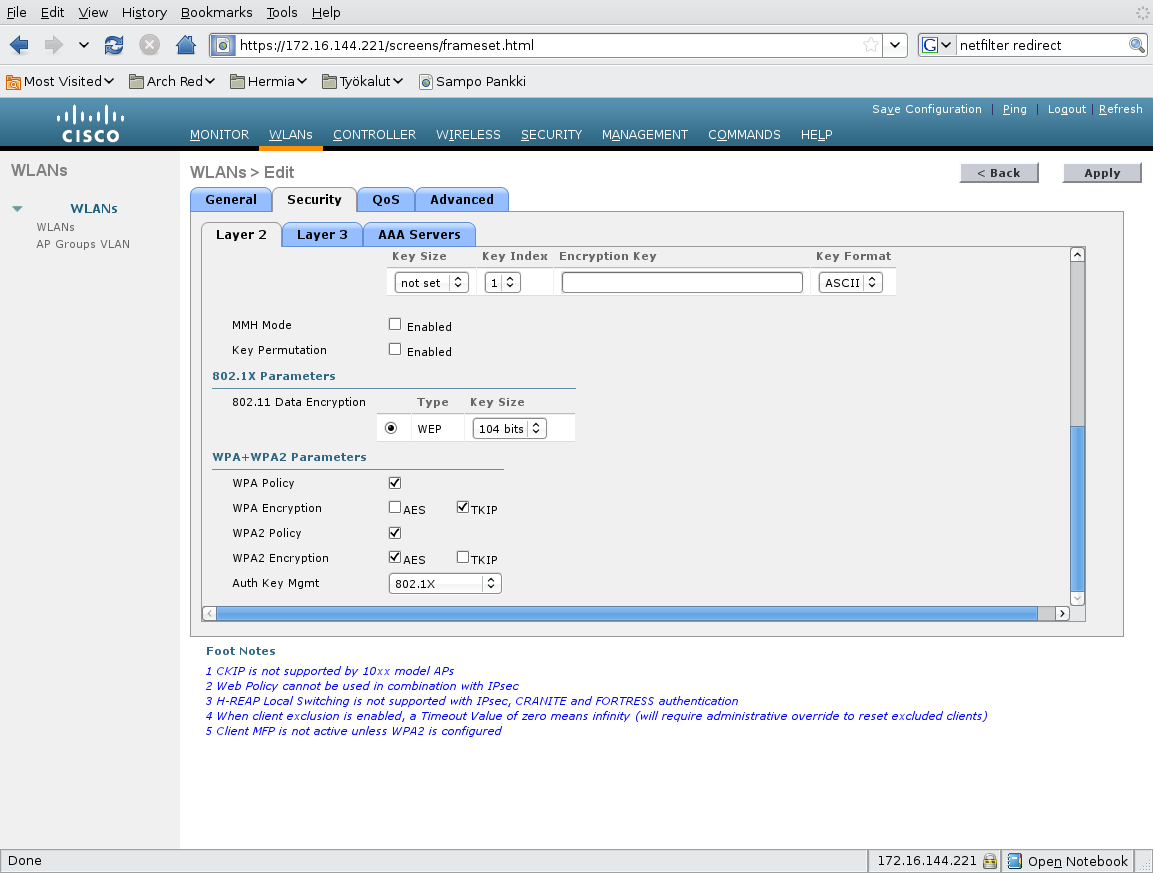Click the Save Configuration link

point(927,109)
